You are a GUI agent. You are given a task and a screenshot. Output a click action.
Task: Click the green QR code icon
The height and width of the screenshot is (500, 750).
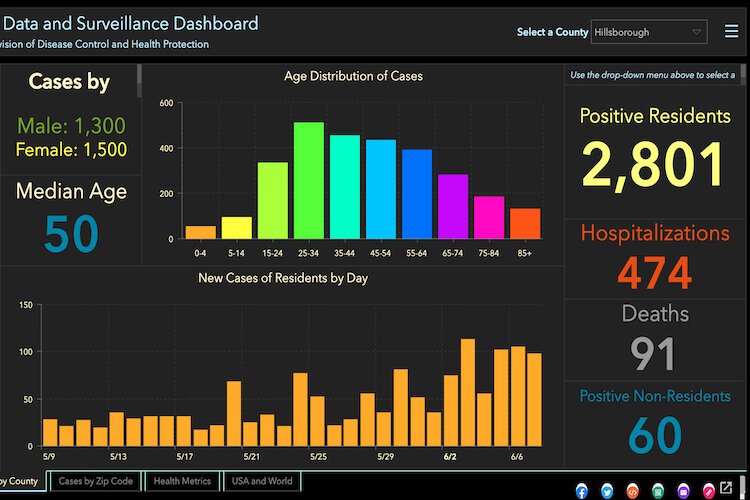point(658,491)
